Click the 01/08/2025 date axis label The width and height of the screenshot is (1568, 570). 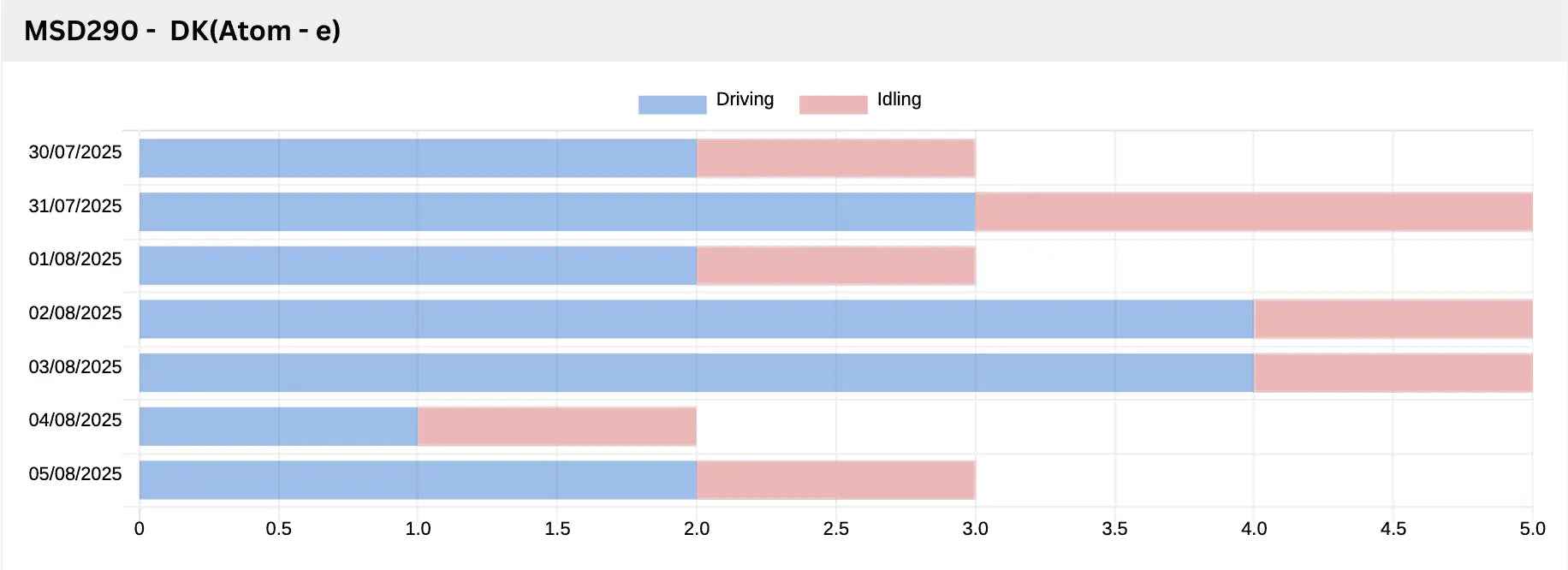click(75, 259)
